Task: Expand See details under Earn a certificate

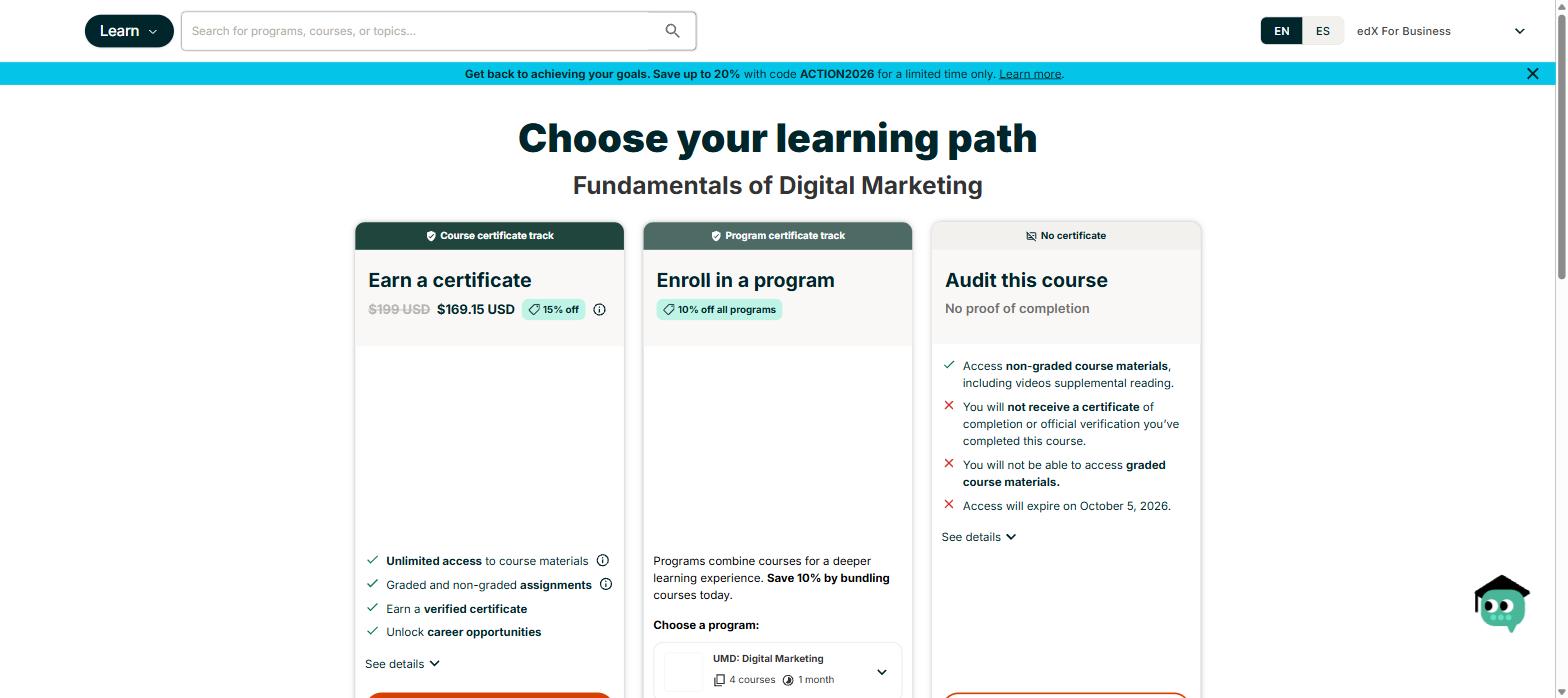Action: 402,664
